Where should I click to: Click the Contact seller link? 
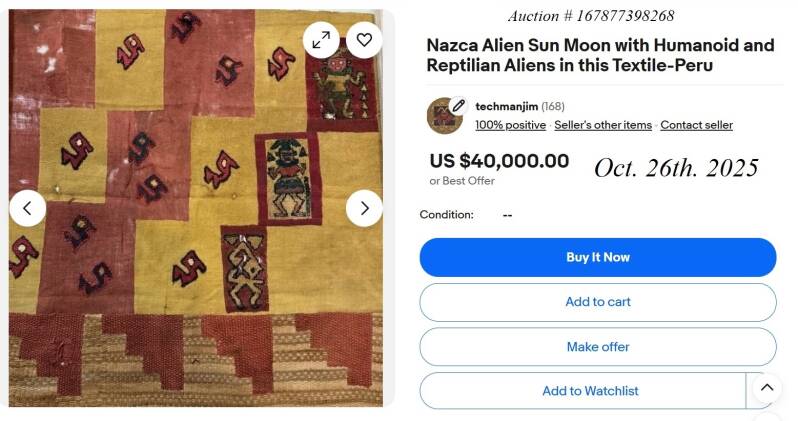[x=696, y=125]
